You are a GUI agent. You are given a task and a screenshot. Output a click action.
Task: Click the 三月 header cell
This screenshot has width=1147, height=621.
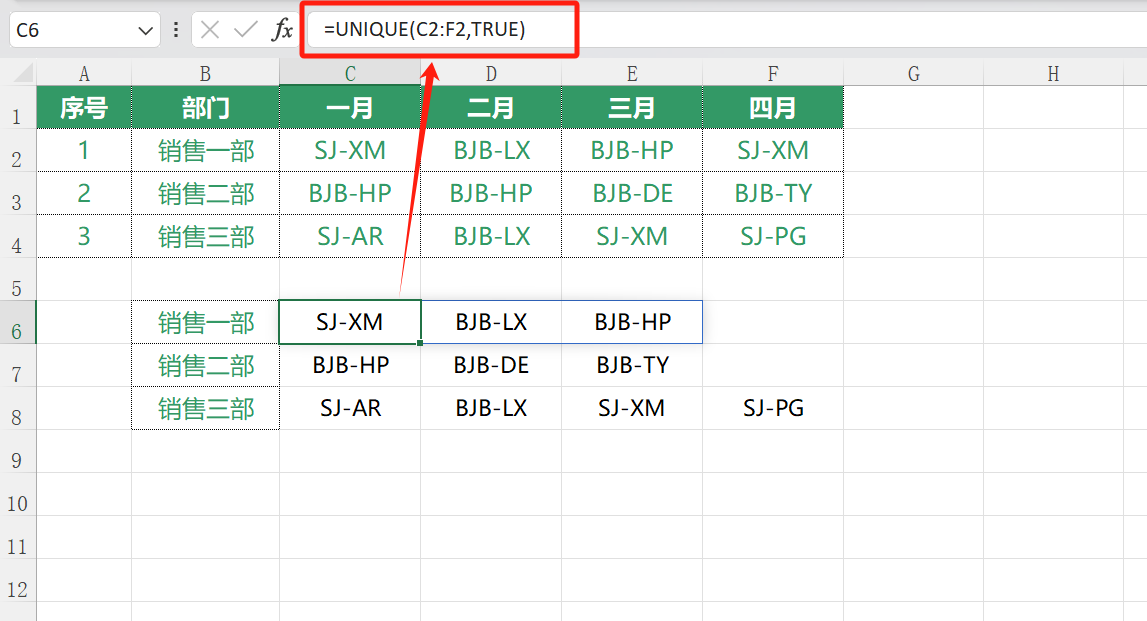tap(632, 108)
